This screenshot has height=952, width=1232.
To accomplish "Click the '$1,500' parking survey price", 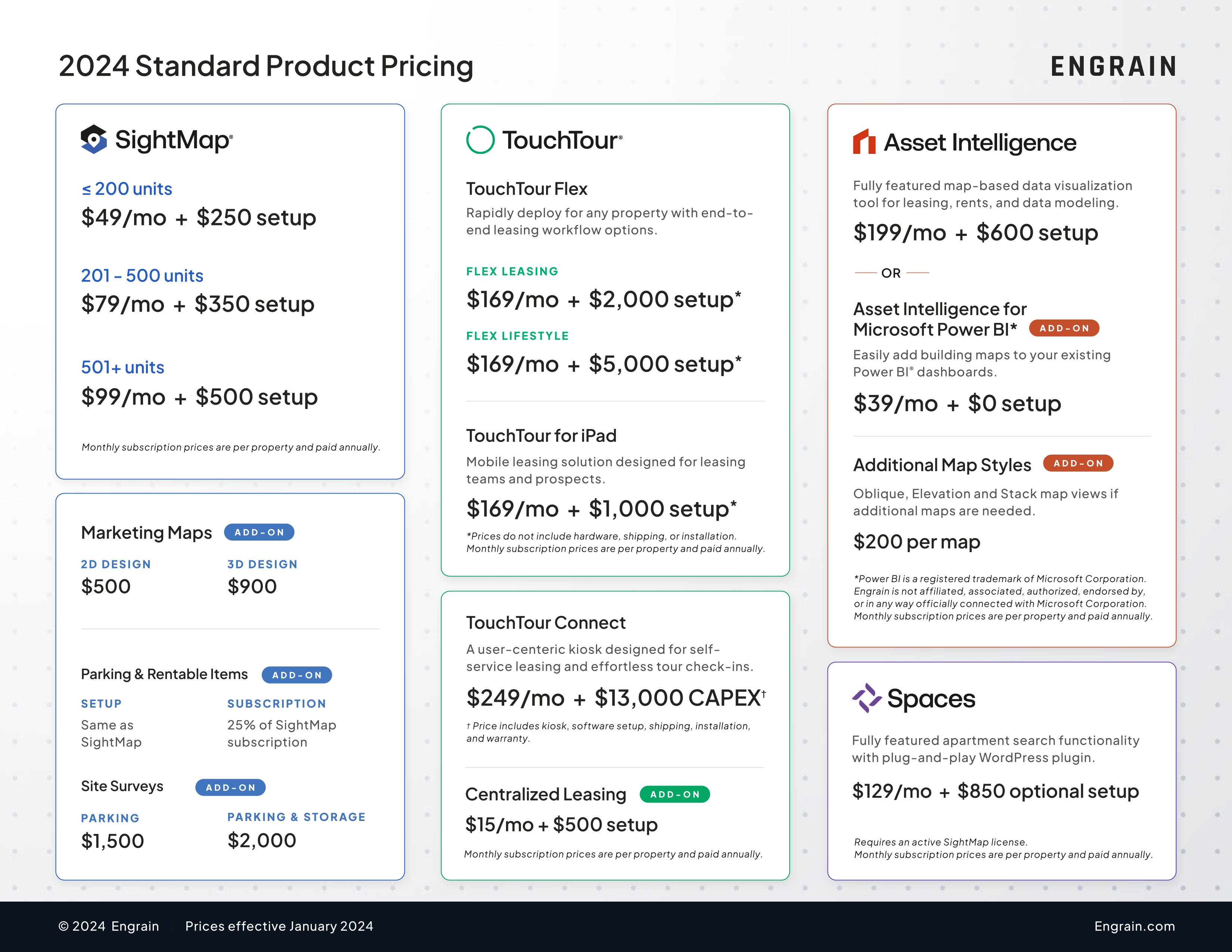I will (113, 841).
